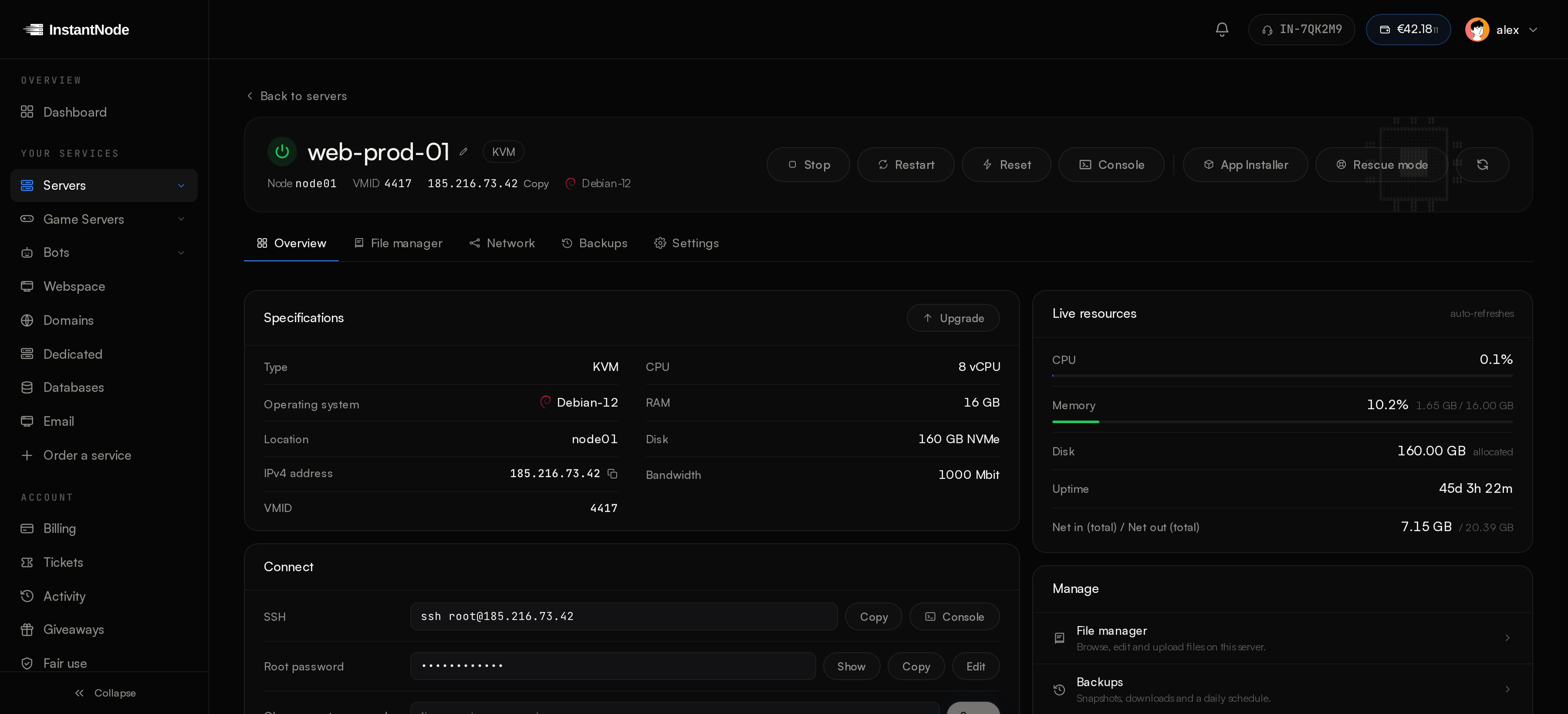Enable Rescue mode

[x=1381, y=165]
